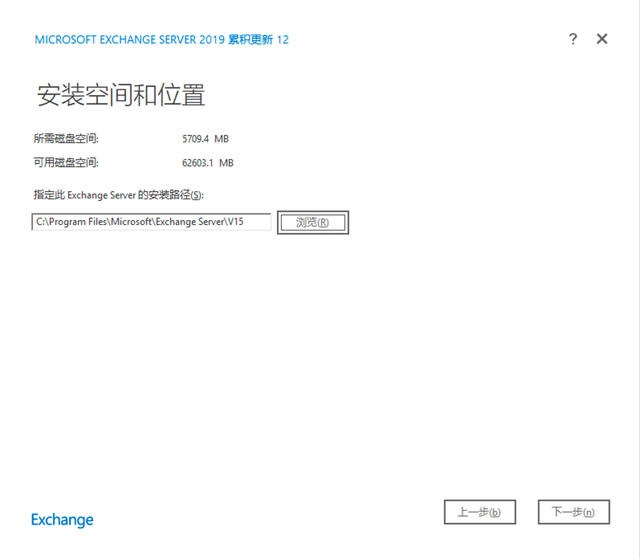Viewport: 640px width, 559px height.
Task: Go back with 上一步(b) button
Action: pyautogui.click(x=480, y=512)
